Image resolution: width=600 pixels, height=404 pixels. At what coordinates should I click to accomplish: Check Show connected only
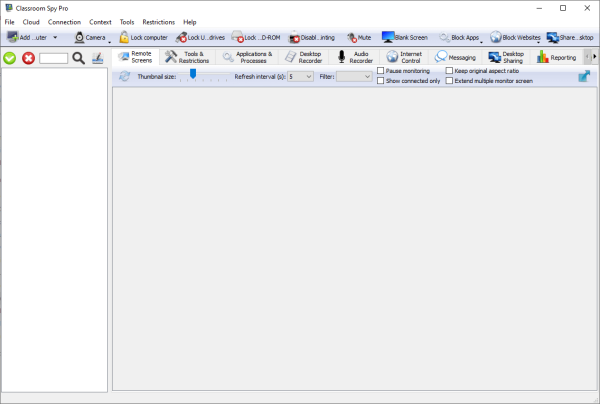click(381, 81)
